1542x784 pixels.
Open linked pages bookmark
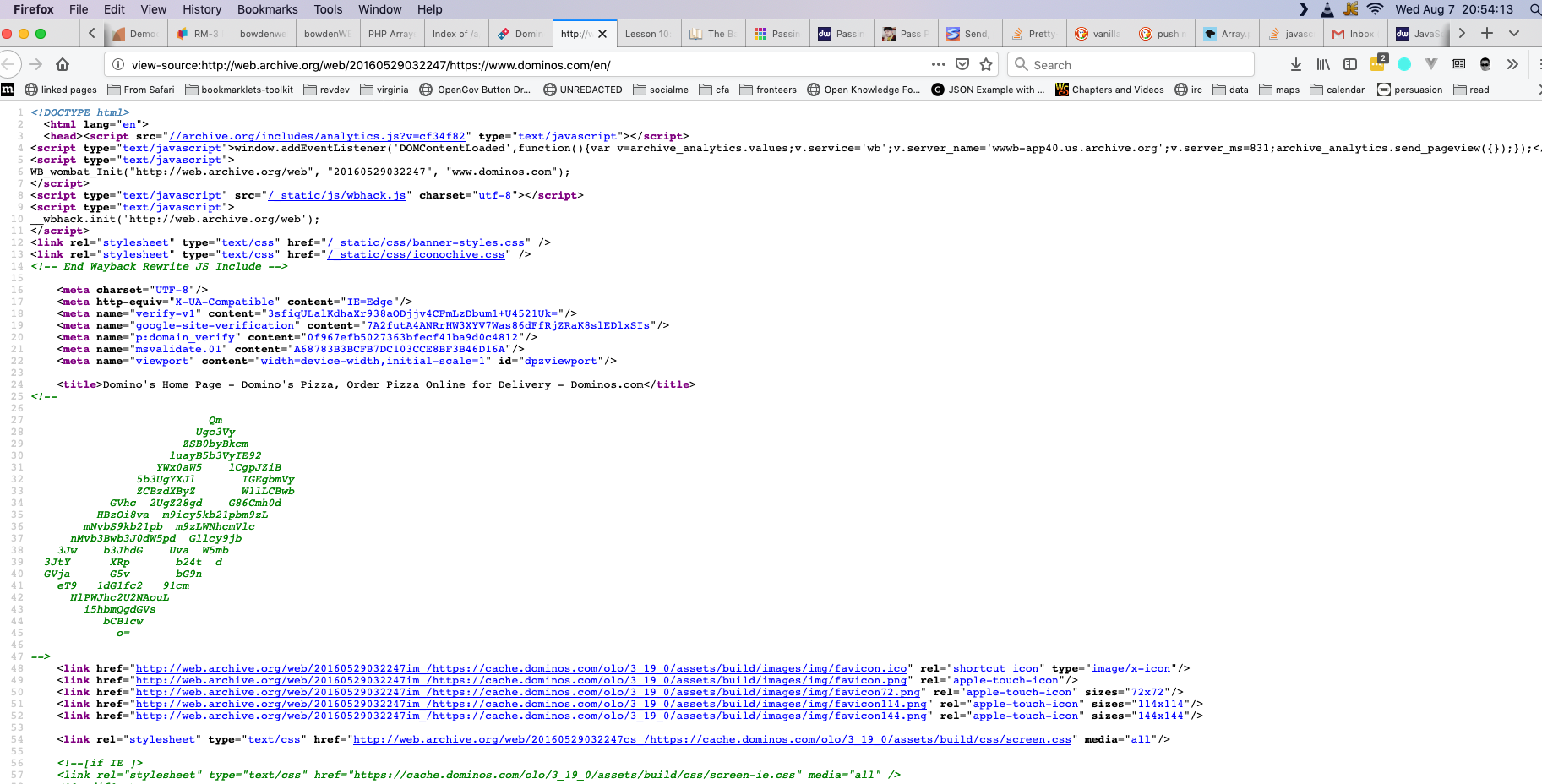coord(61,90)
